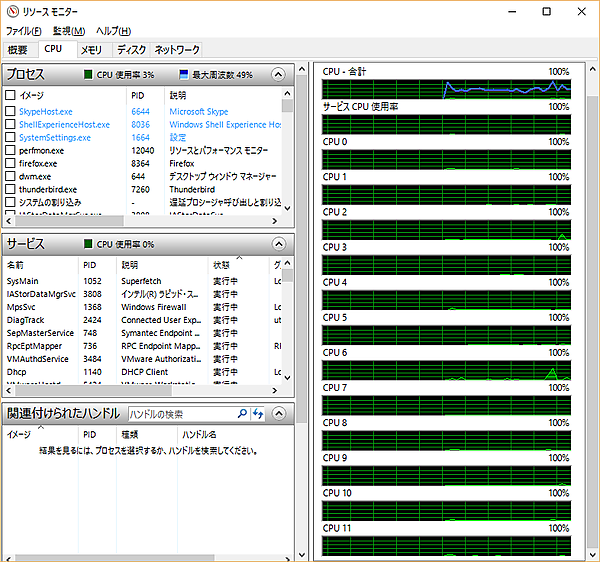Click the green CPU usage indicator in プロセス header
This screenshot has width=600, height=562.
pos(89,75)
